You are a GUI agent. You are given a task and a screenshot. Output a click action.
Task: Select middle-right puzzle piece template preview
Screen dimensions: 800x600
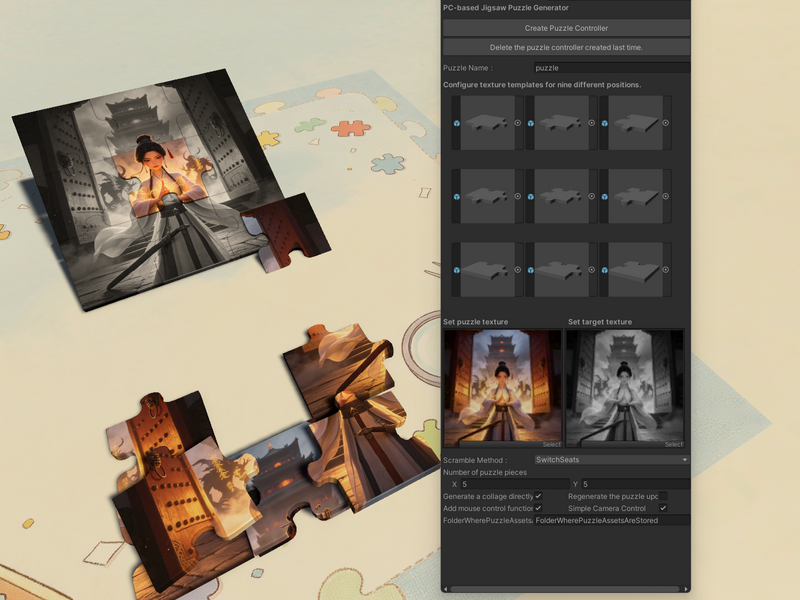pos(635,196)
